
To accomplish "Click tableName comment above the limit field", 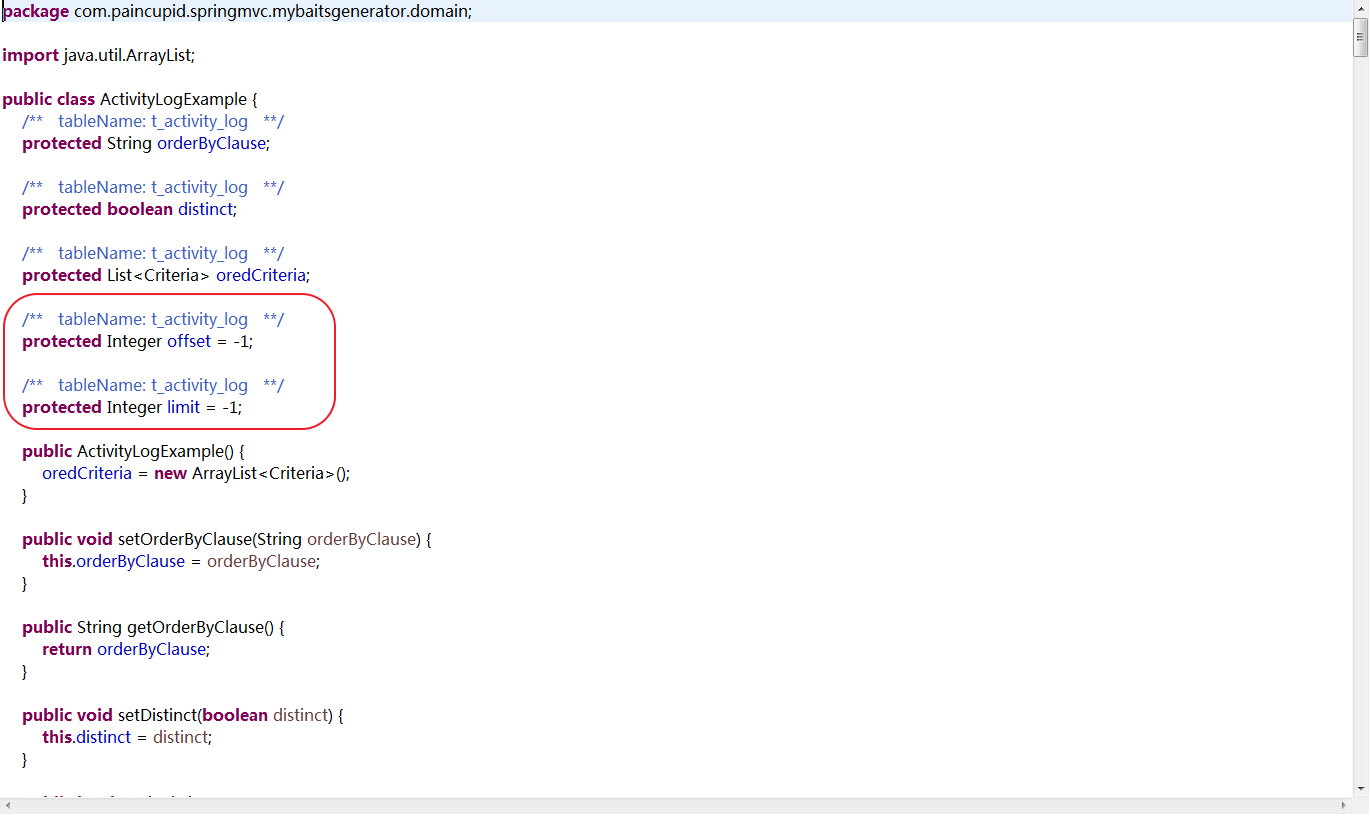I will (153, 385).
